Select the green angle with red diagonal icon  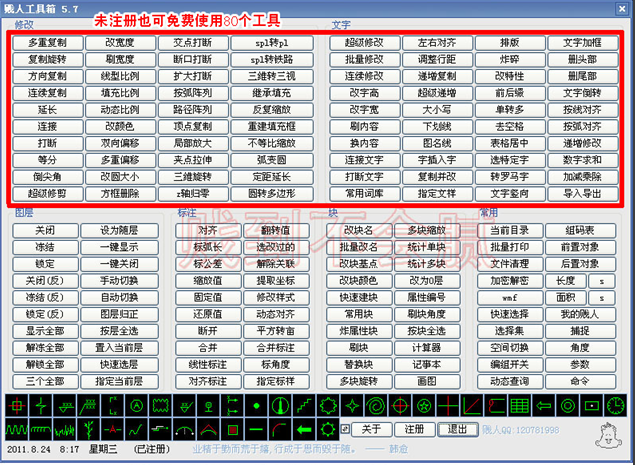[472, 405]
